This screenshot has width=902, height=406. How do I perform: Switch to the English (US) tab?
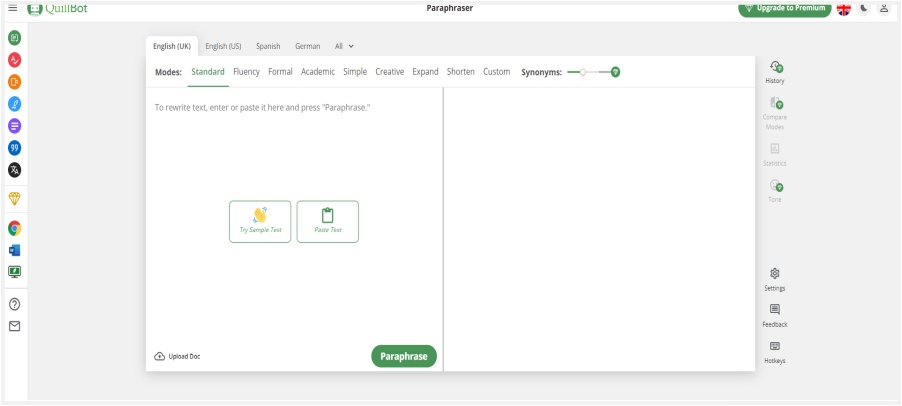(x=223, y=46)
